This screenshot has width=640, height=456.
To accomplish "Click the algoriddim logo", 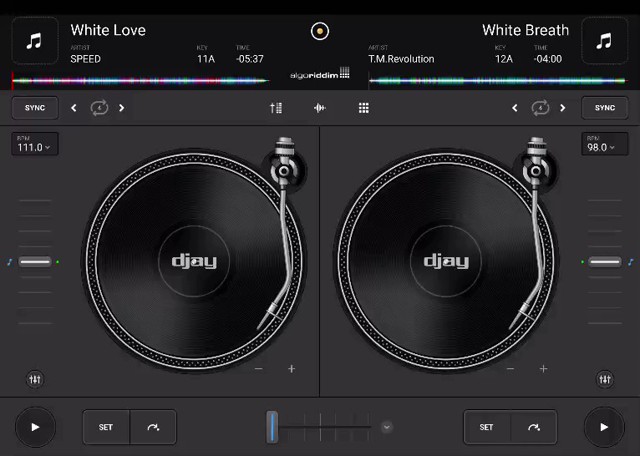I will (320, 73).
